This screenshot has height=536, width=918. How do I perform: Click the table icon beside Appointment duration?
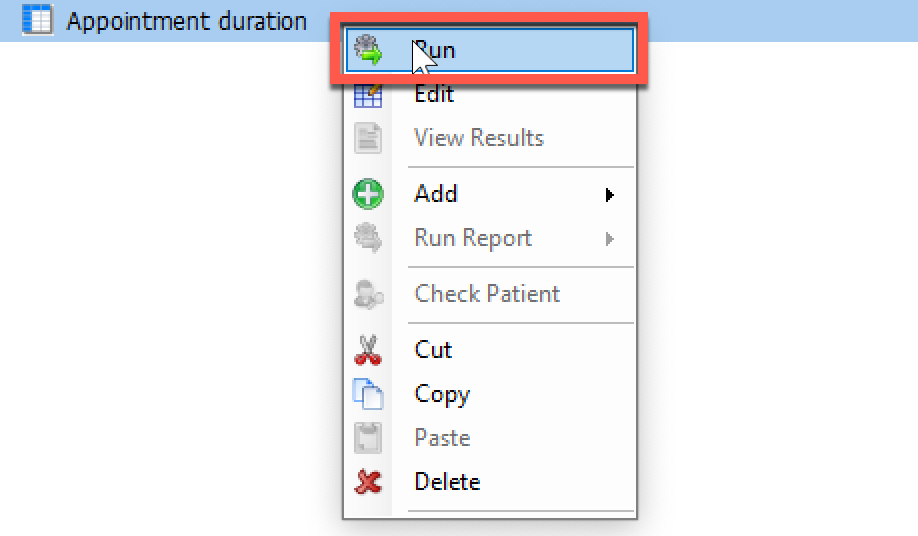click(37, 21)
